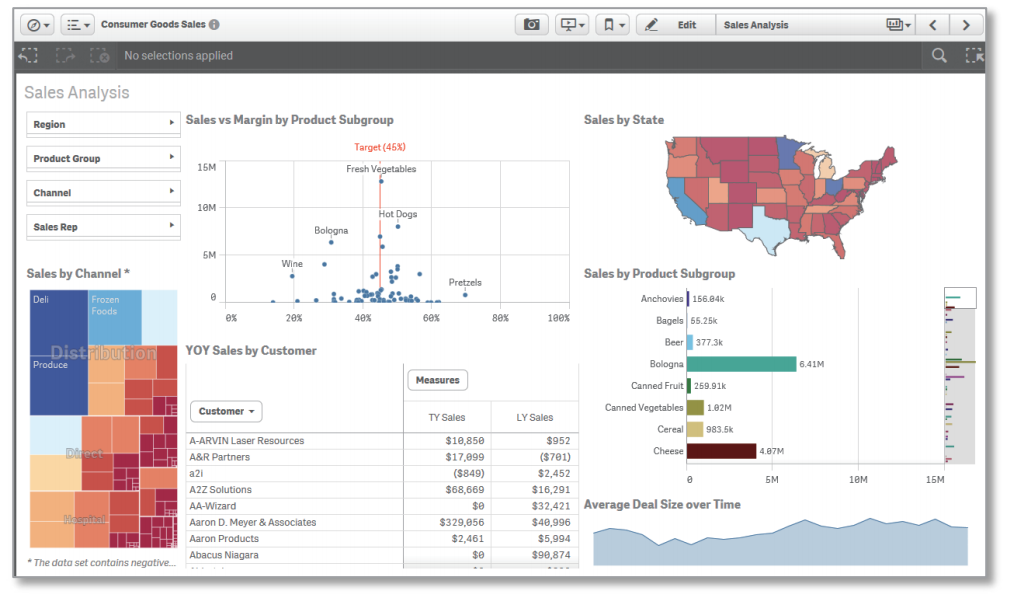Click the Bologna bar in Sales by Product Subgroup
The height and width of the screenshot is (598, 1010).
click(x=740, y=364)
